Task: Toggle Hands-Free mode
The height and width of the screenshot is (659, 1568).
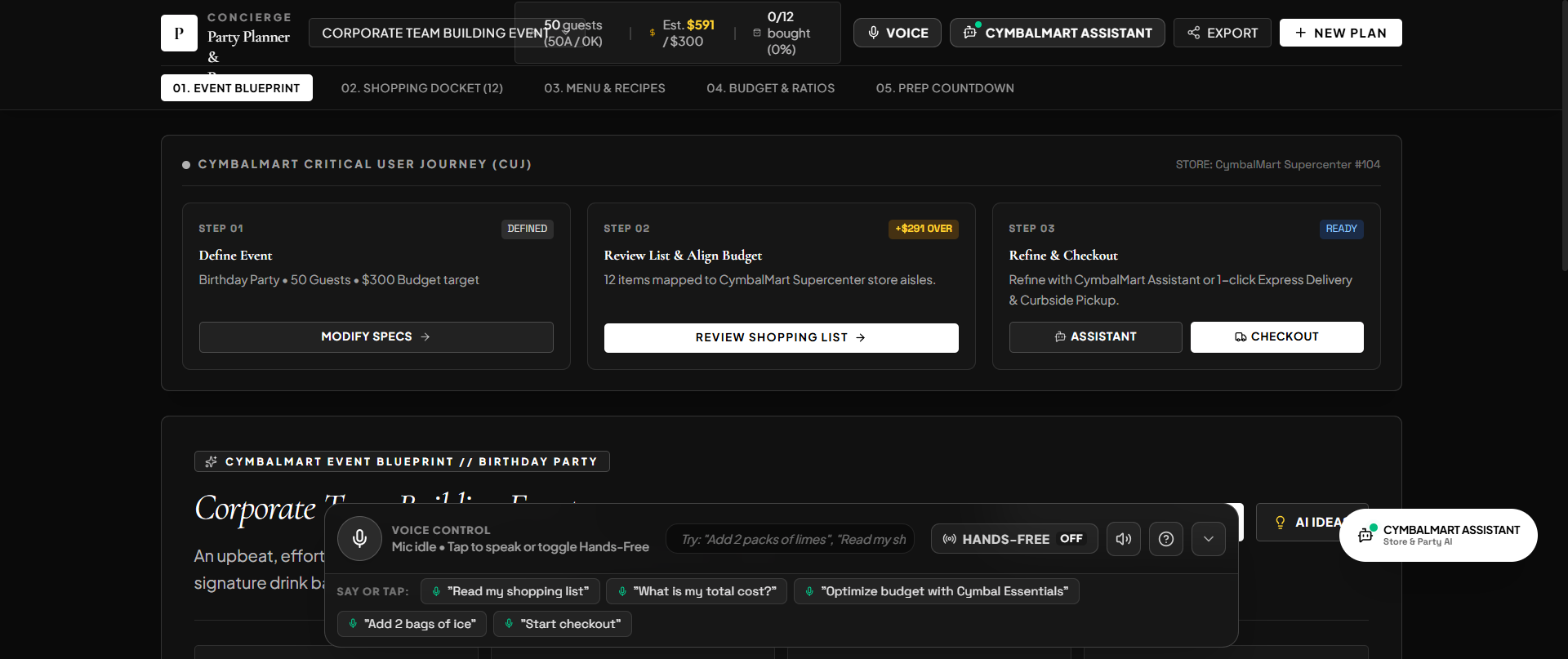Action: [x=1014, y=539]
